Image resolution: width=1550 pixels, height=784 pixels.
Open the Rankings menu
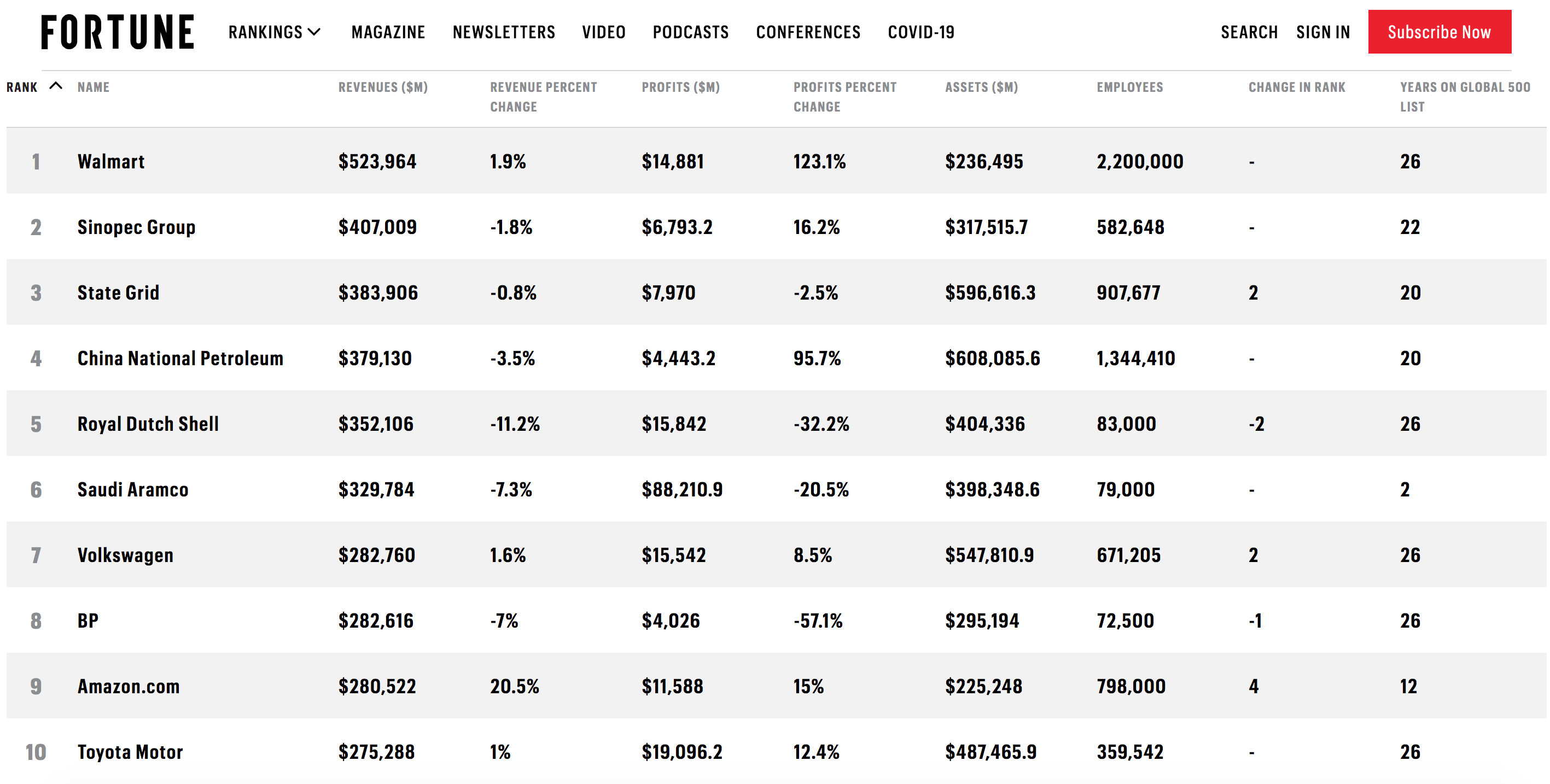click(x=266, y=32)
